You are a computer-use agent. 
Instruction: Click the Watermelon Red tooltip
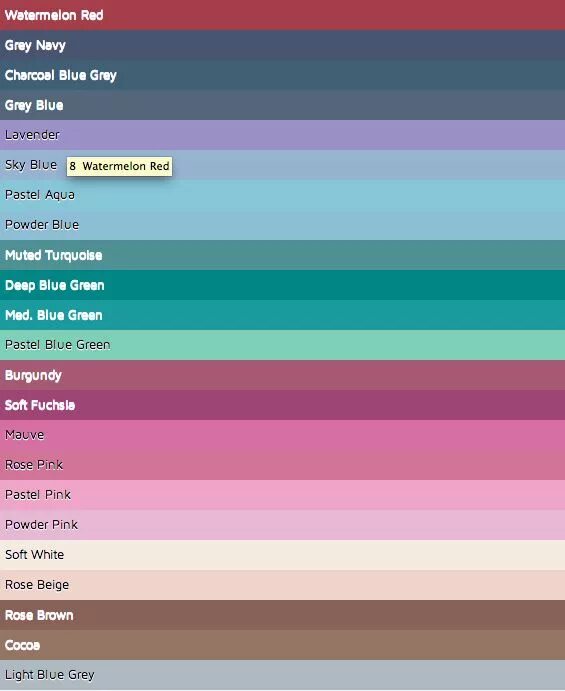(x=119, y=166)
